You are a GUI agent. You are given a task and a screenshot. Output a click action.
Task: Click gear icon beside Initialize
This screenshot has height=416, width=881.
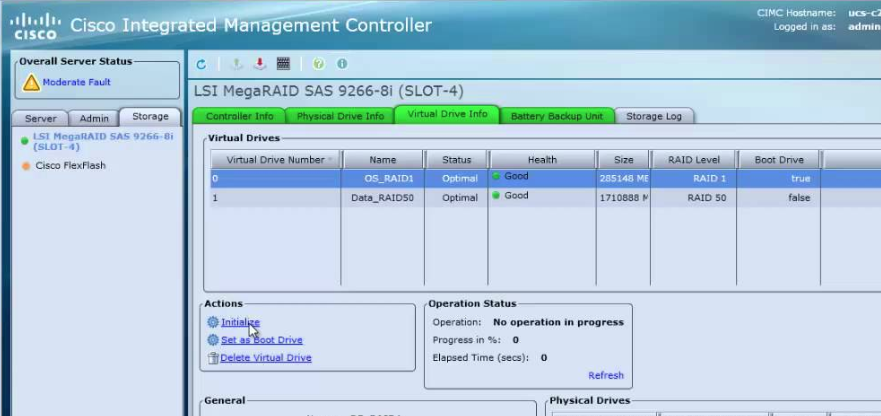pos(212,322)
